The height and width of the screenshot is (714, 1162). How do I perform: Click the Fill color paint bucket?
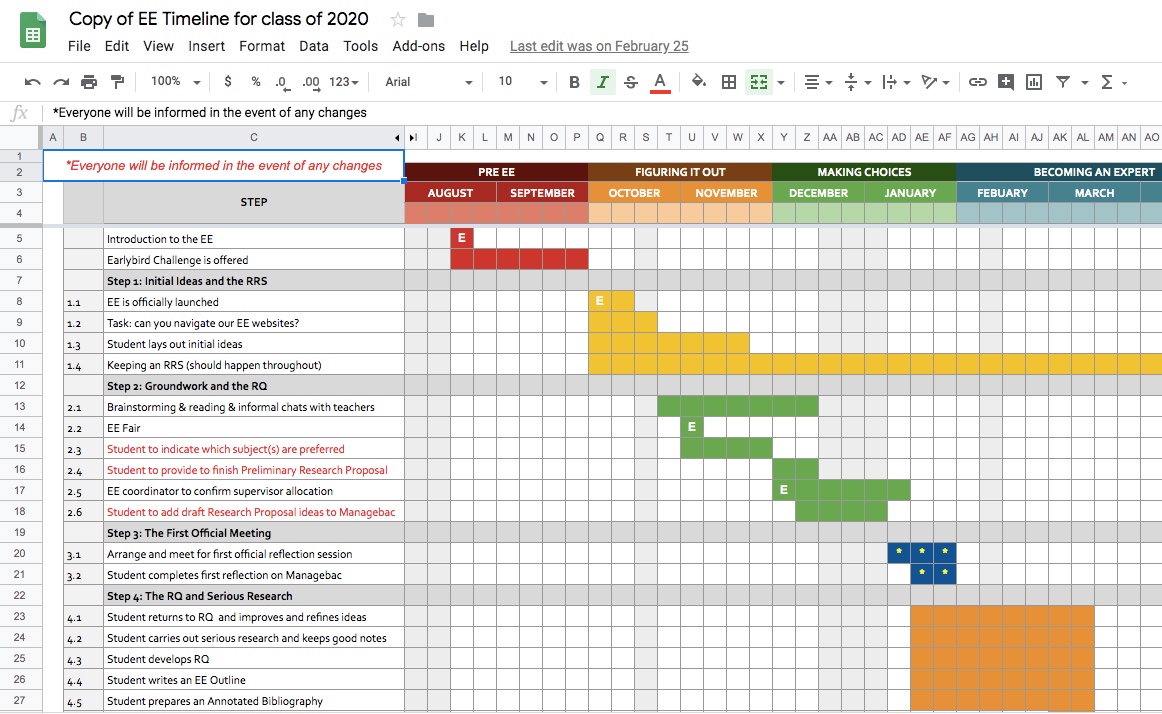click(699, 82)
